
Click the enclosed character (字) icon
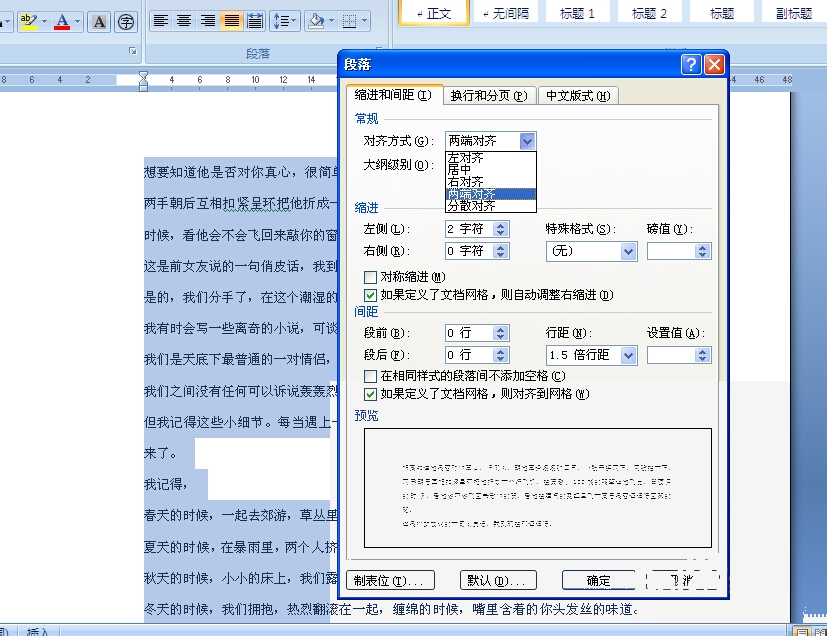pyautogui.click(x=126, y=22)
